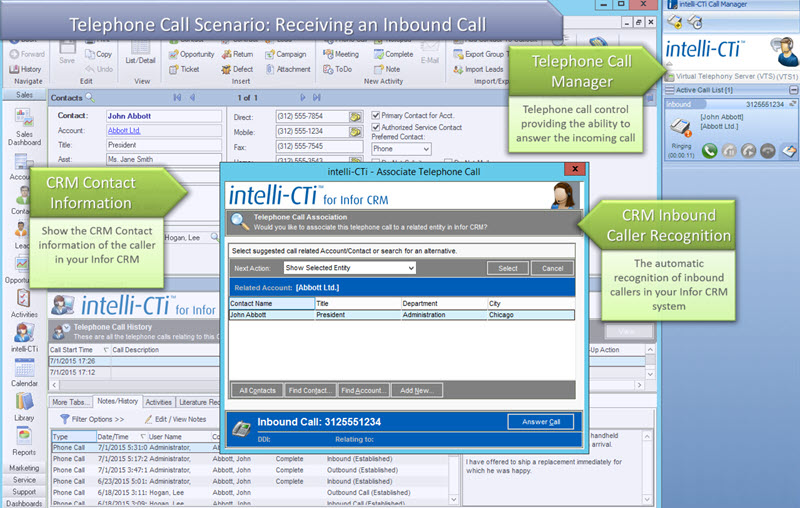Click Import Leads in the ribbon
800x508 pixels.
[479, 69]
